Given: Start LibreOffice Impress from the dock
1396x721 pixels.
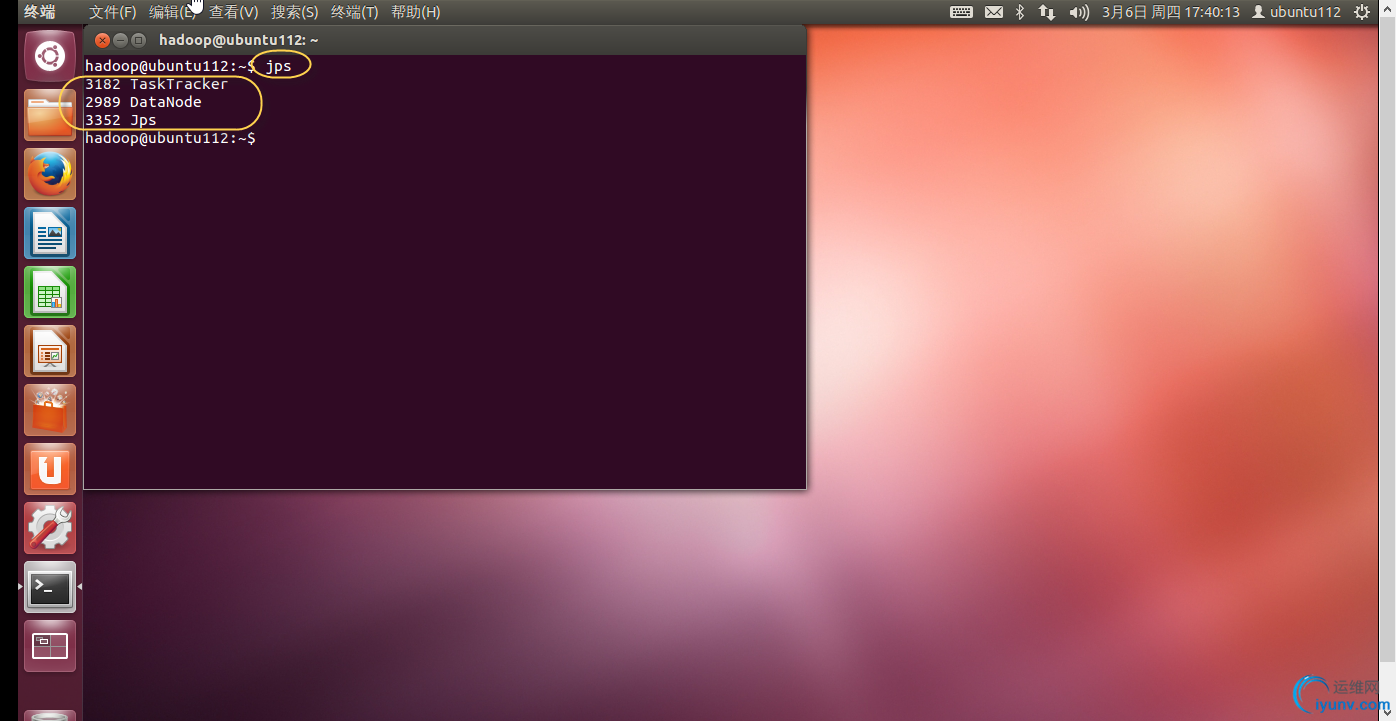Looking at the screenshot, I should 49,351.
